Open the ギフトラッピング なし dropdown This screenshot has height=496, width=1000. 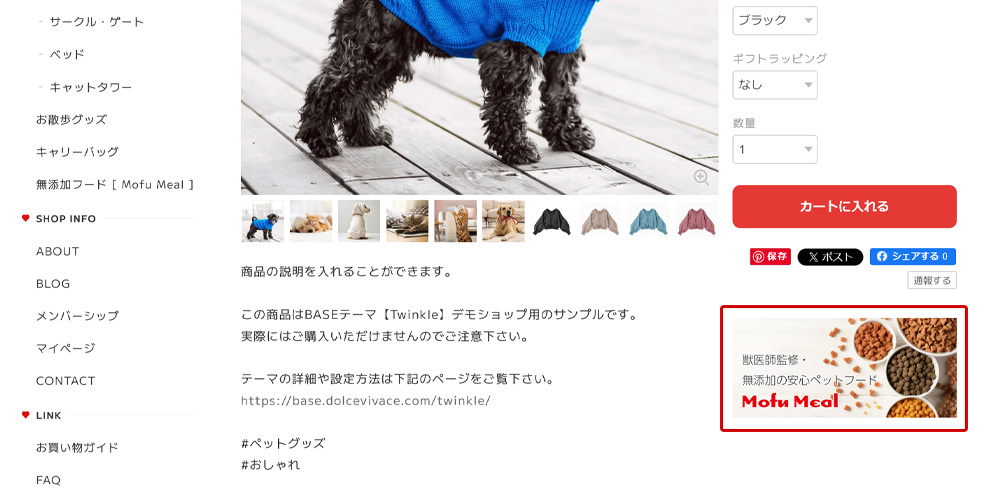pyautogui.click(x=775, y=85)
